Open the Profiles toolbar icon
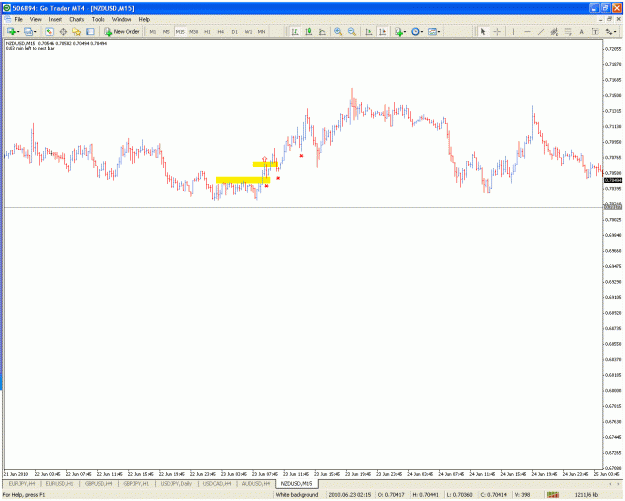The image size is (625, 501). [28, 31]
